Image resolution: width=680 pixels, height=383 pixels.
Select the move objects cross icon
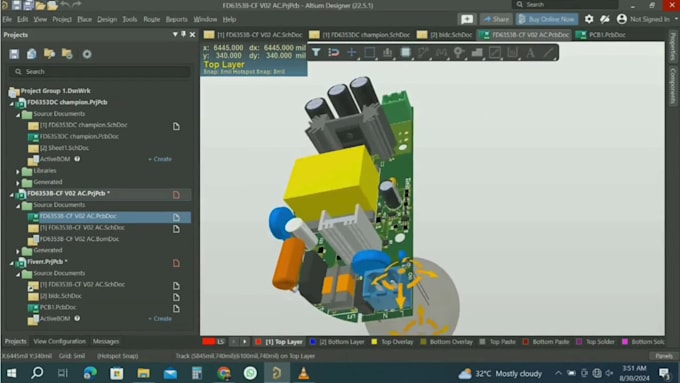click(x=352, y=52)
